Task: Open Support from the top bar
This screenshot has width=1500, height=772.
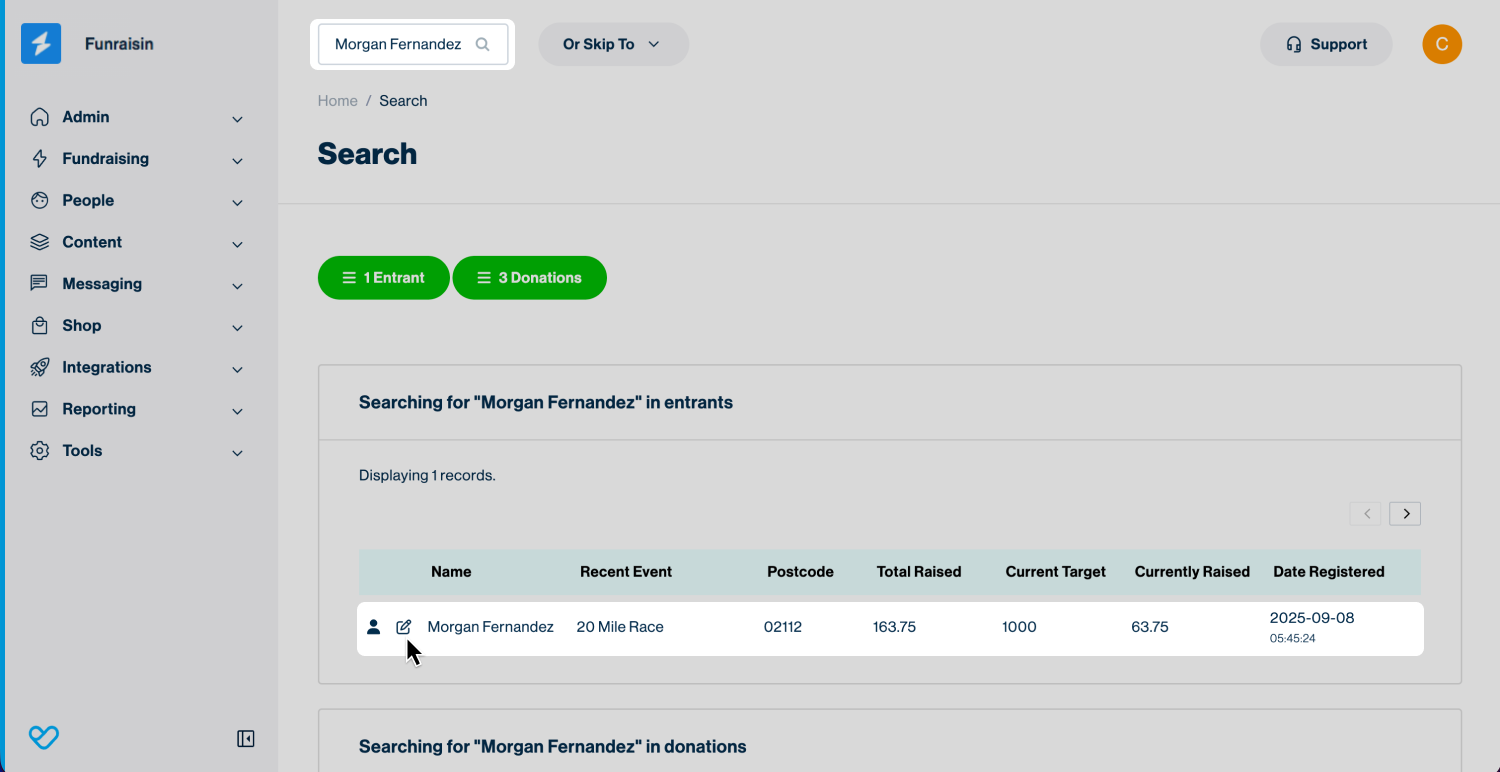Action: pos(1326,45)
